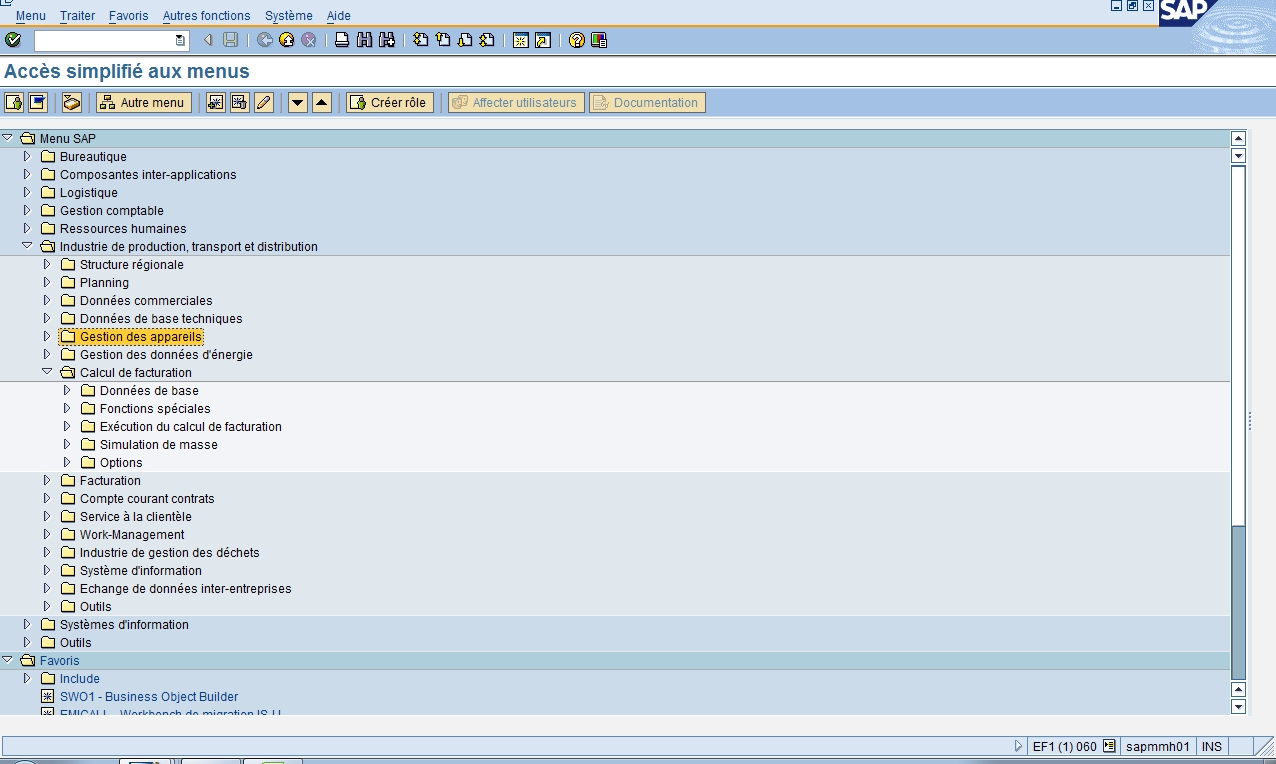
Task: Collapse the Calcul de facturation node
Action: point(47,372)
